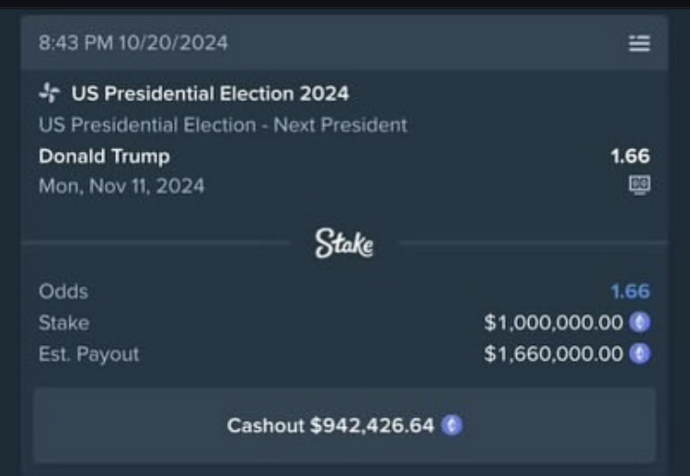Click the coin icon inside the Cashout button
691x476 pixels.
453,426
